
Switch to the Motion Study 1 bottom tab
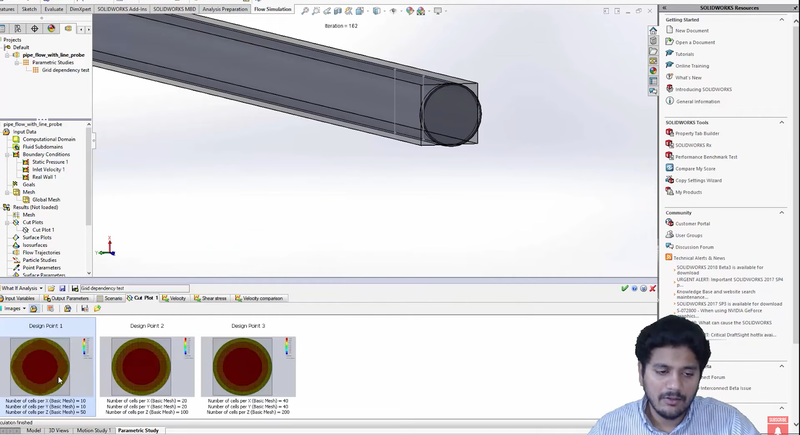93,430
